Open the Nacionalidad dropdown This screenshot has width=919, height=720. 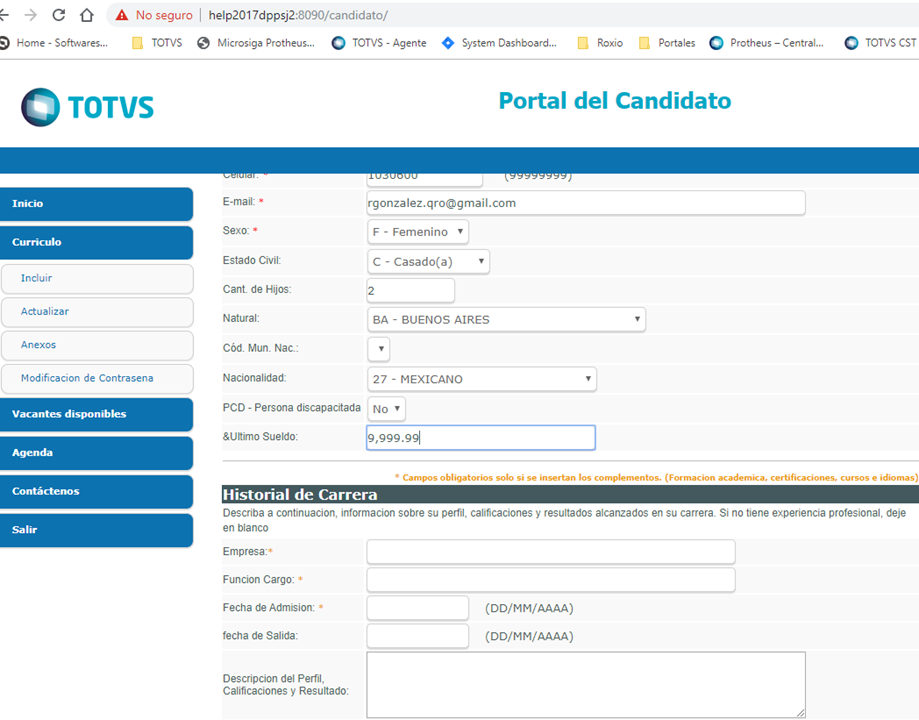pyautogui.click(x=482, y=379)
